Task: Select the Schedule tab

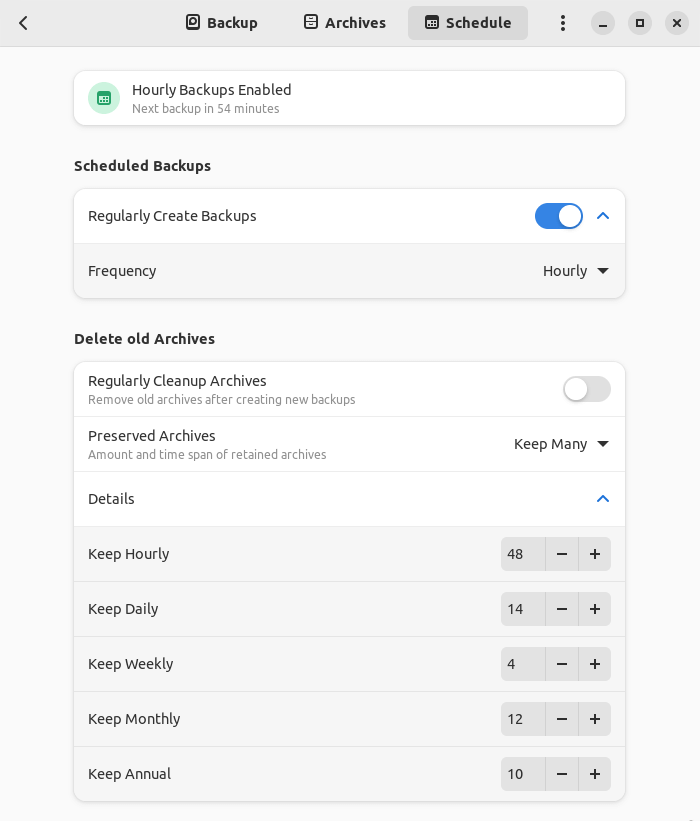Action: pyautogui.click(x=468, y=23)
